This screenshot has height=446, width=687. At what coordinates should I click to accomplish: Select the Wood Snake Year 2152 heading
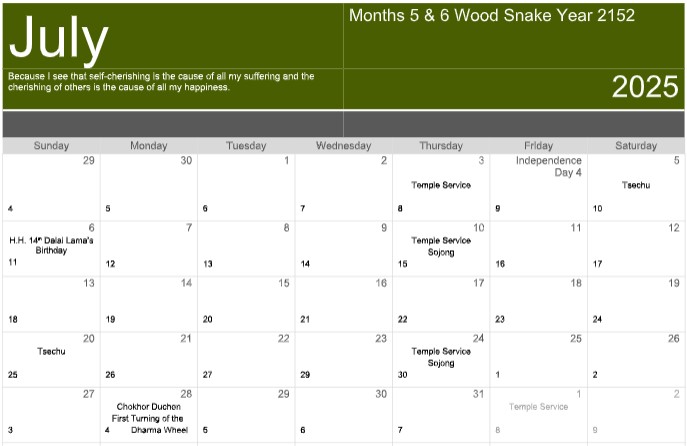491,16
